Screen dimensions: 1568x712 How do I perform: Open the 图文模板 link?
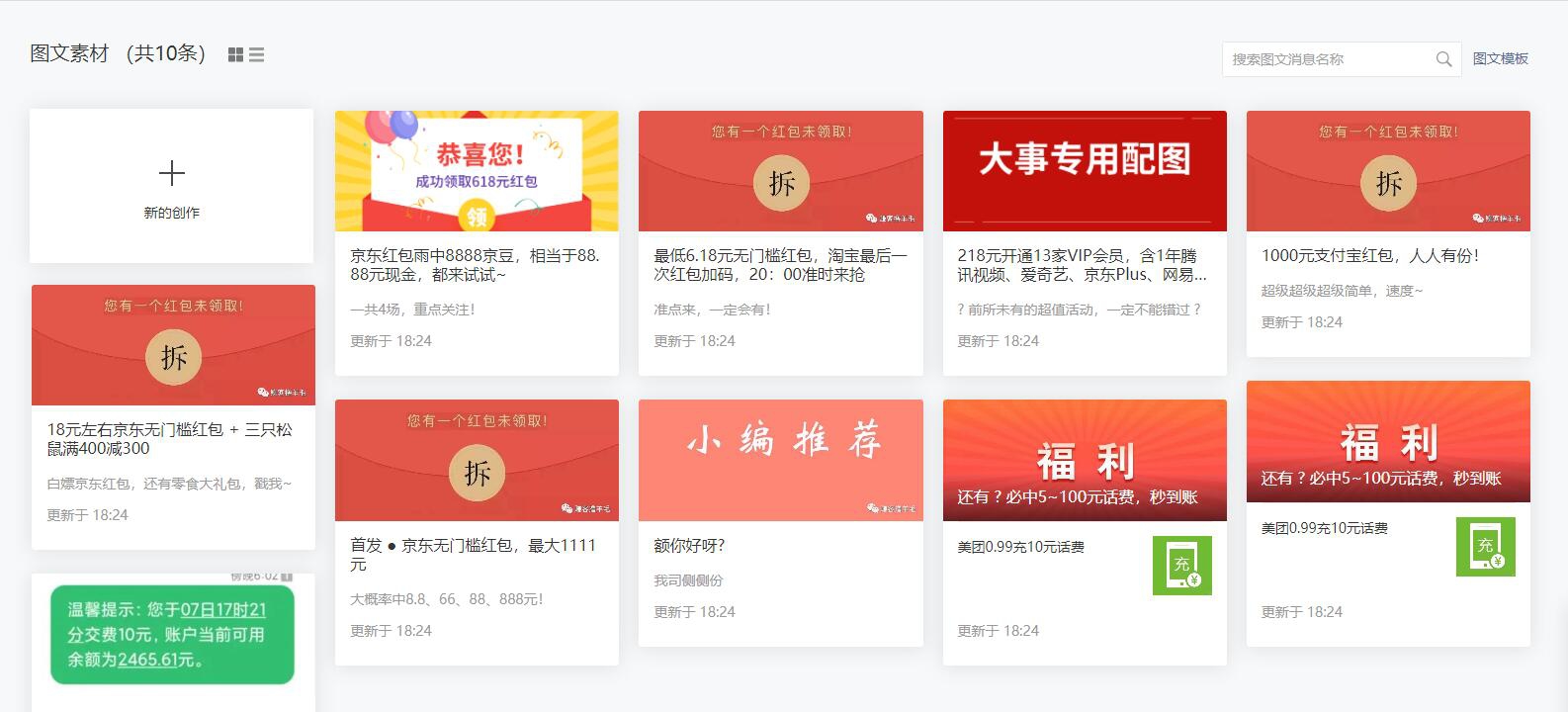[x=1501, y=59]
